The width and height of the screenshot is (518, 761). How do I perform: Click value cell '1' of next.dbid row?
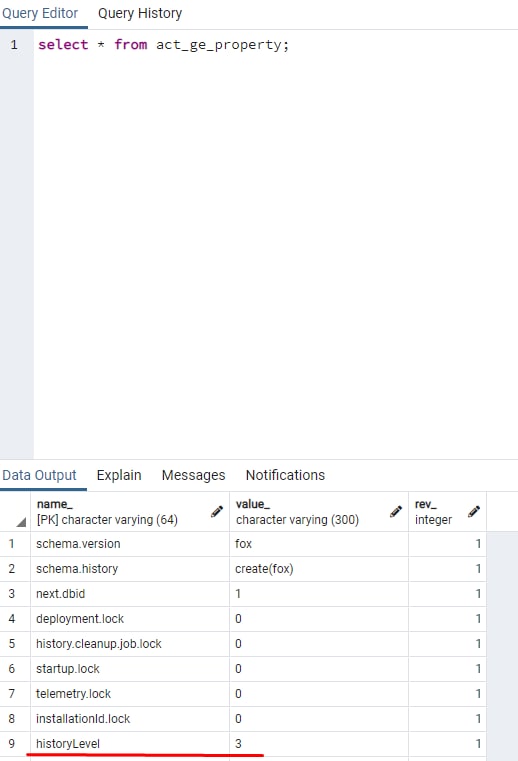319,594
